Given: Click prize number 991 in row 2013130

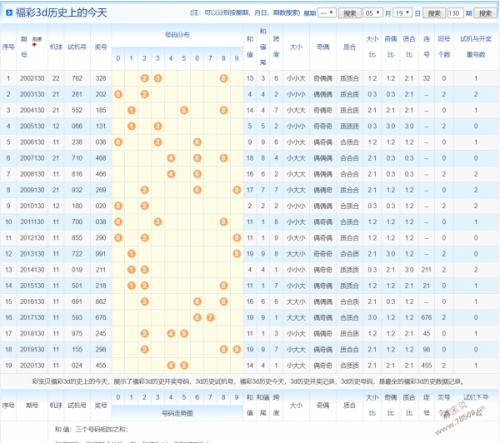Looking at the screenshot, I should point(101,254).
